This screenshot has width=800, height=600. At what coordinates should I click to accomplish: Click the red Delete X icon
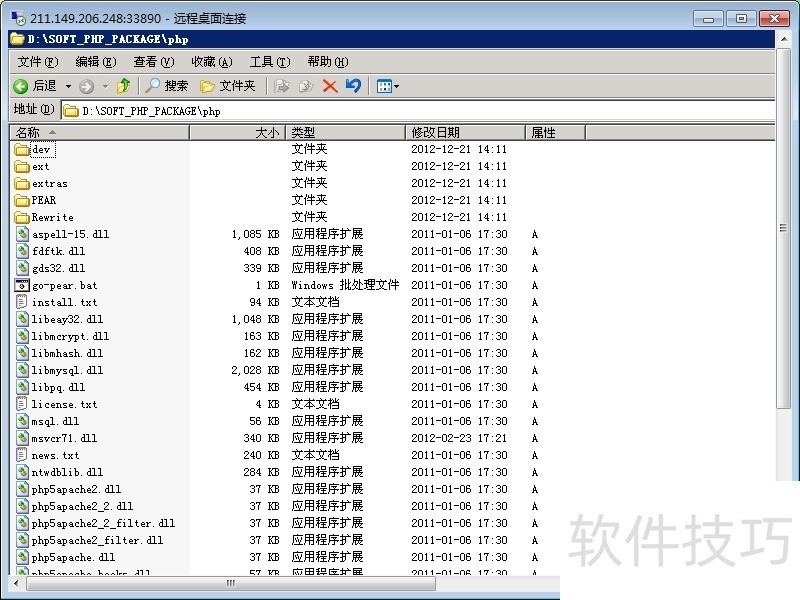330,87
